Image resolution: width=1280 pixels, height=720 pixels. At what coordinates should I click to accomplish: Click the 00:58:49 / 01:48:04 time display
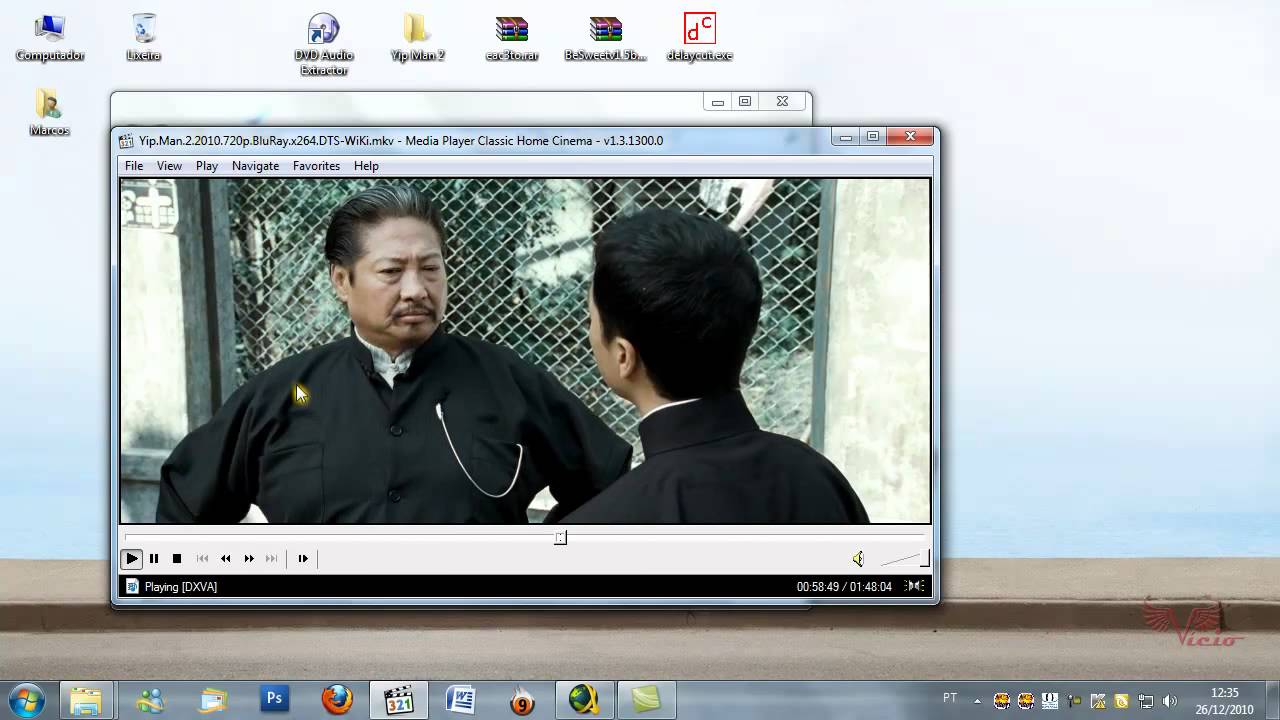pyautogui.click(x=844, y=587)
